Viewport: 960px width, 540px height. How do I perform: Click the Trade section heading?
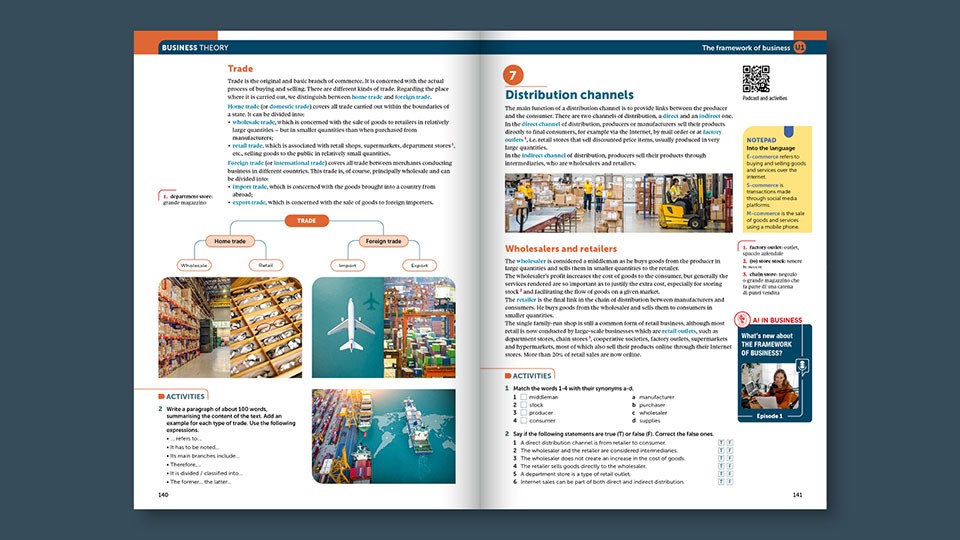pyautogui.click(x=240, y=69)
